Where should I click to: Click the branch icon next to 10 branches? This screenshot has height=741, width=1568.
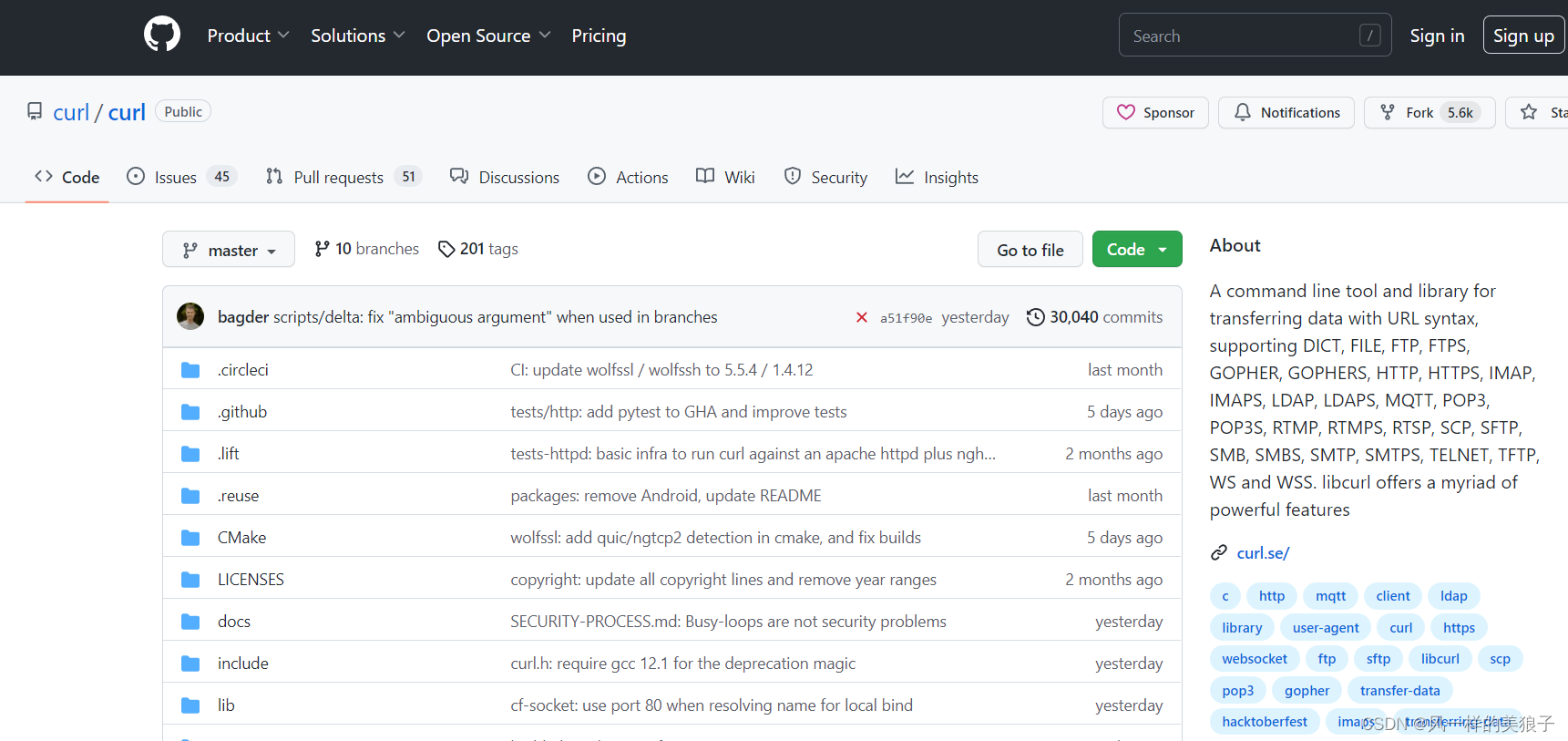322,249
